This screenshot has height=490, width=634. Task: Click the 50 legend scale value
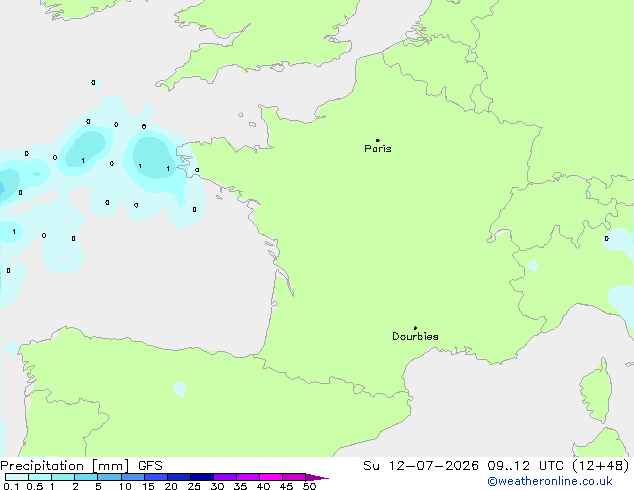[309, 486]
